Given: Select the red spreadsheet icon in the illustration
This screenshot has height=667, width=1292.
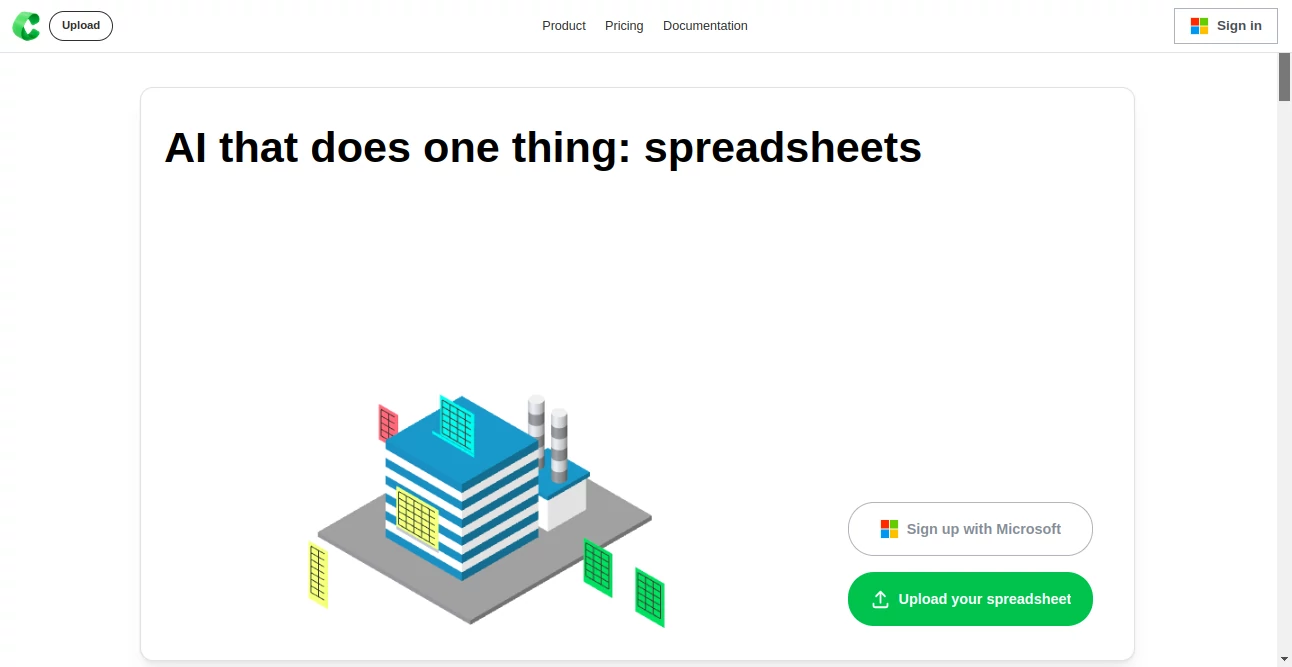Looking at the screenshot, I should pyautogui.click(x=387, y=422).
